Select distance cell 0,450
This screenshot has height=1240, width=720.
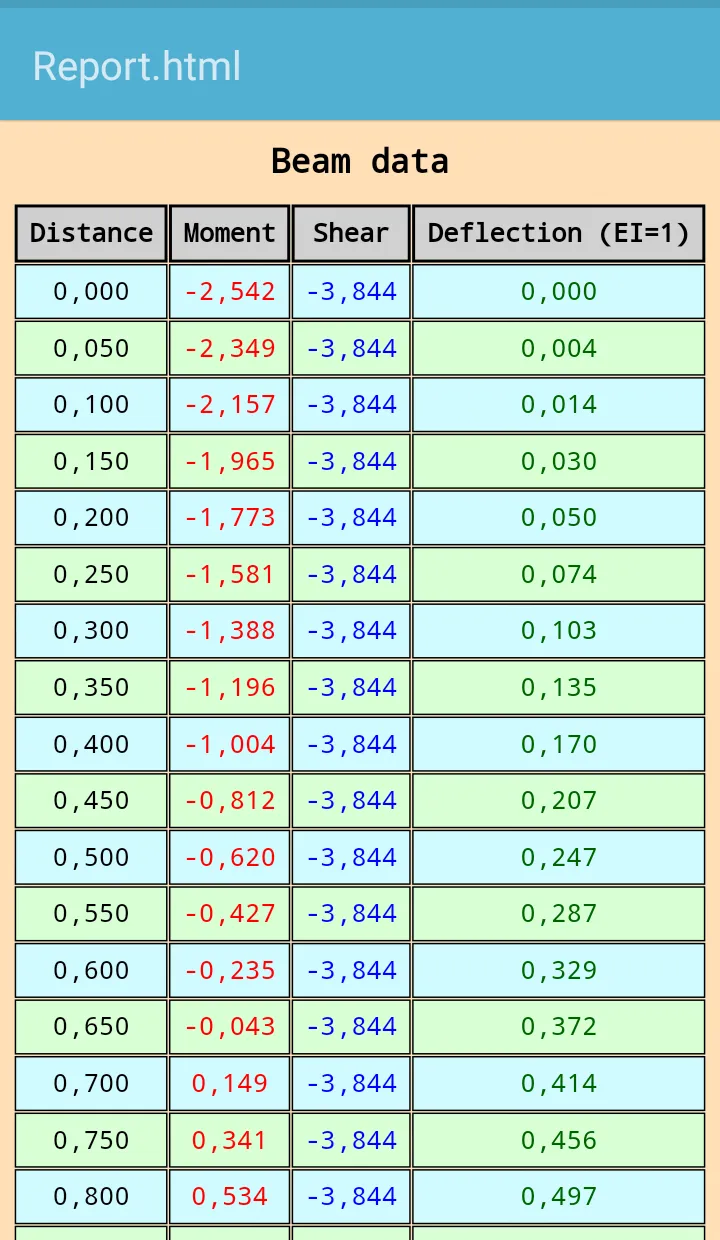click(x=91, y=801)
